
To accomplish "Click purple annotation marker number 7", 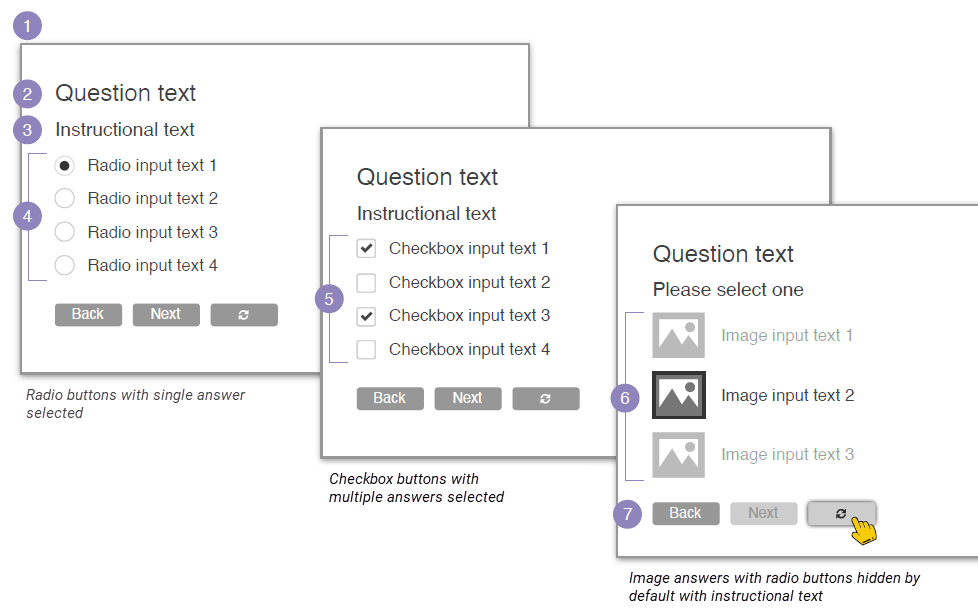I will click(x=627, y=514).
